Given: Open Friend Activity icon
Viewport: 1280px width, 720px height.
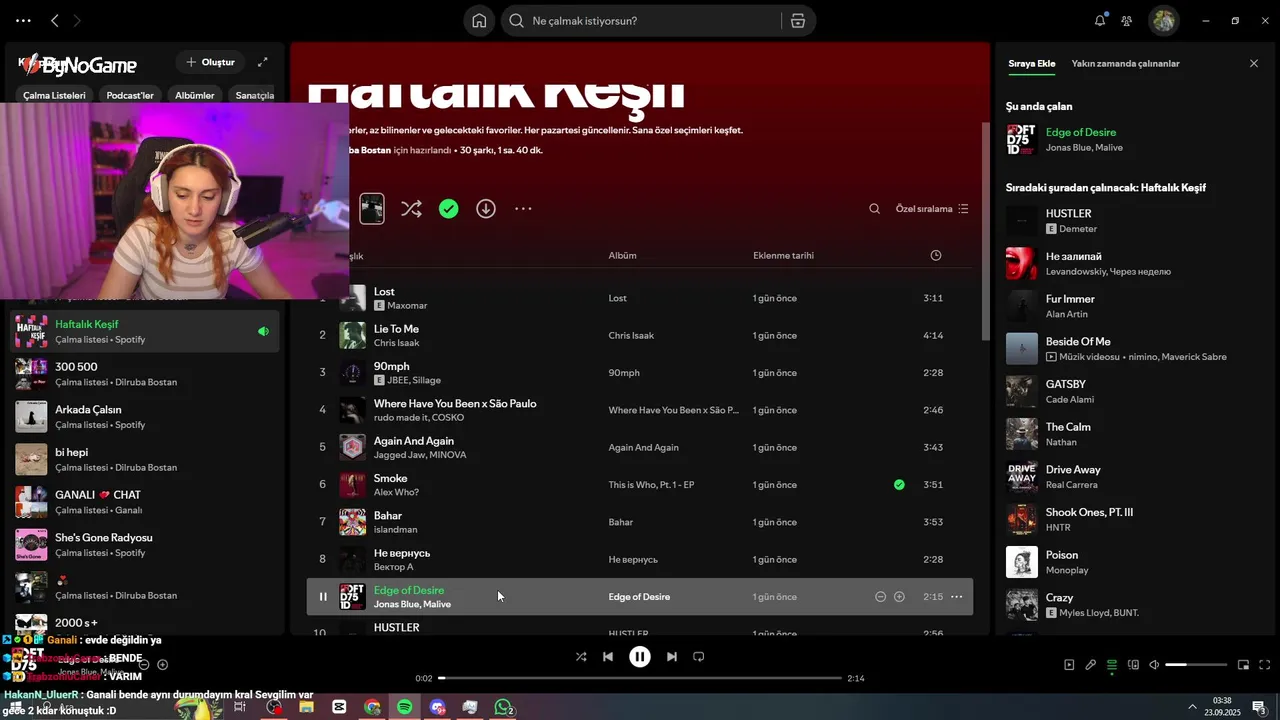Looking at the screenshot, I should [1127, 21].
